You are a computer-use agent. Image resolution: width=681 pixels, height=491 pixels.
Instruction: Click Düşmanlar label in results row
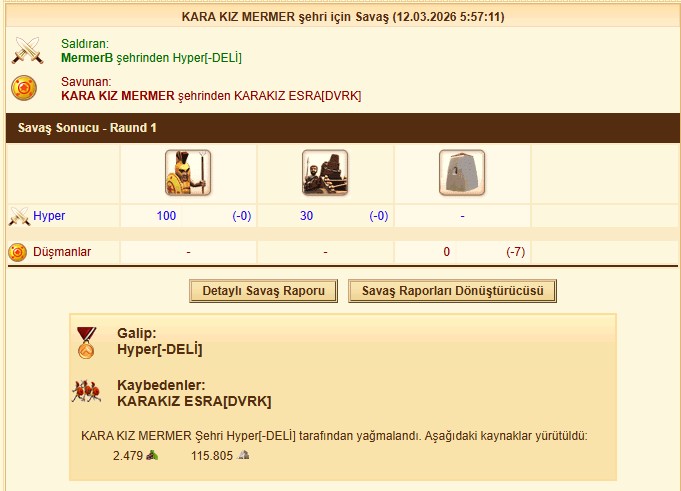(62, 252)
